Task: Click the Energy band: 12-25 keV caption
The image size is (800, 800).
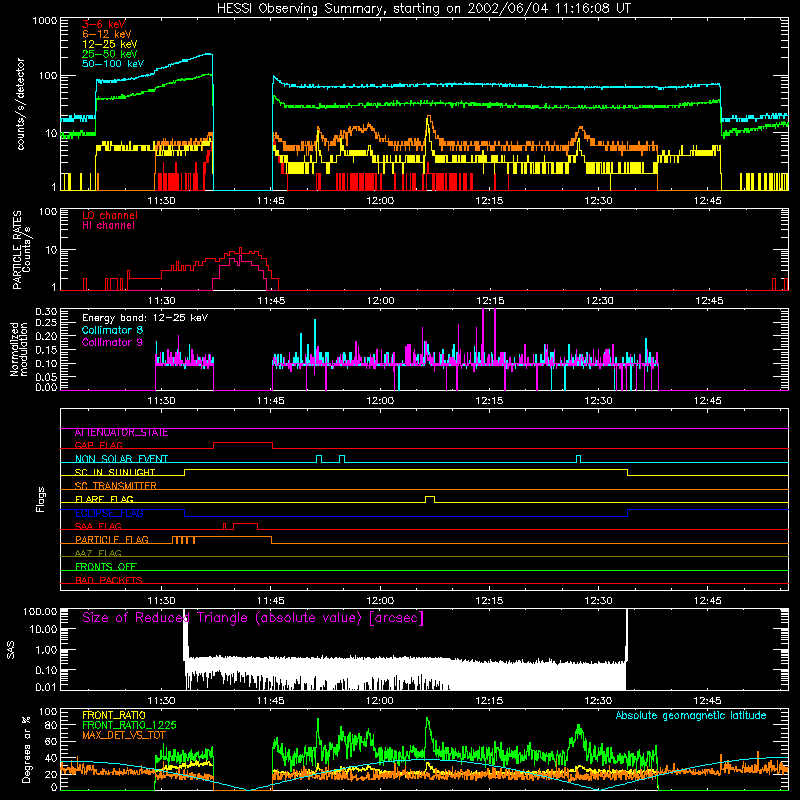Action: (x=145, y=318)
